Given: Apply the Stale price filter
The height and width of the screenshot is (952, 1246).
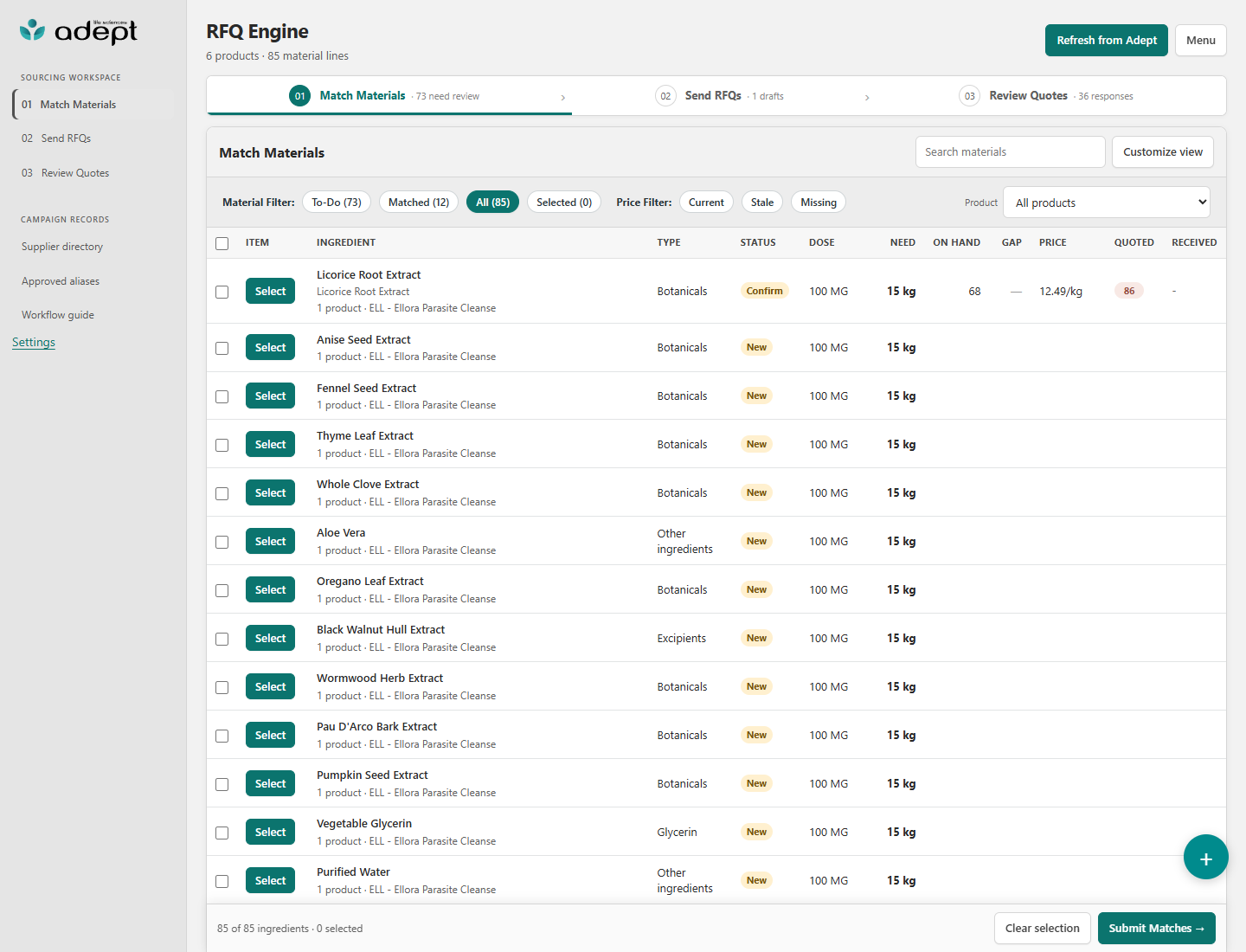Looking at the screenshot, I should [x=762, y=202].
